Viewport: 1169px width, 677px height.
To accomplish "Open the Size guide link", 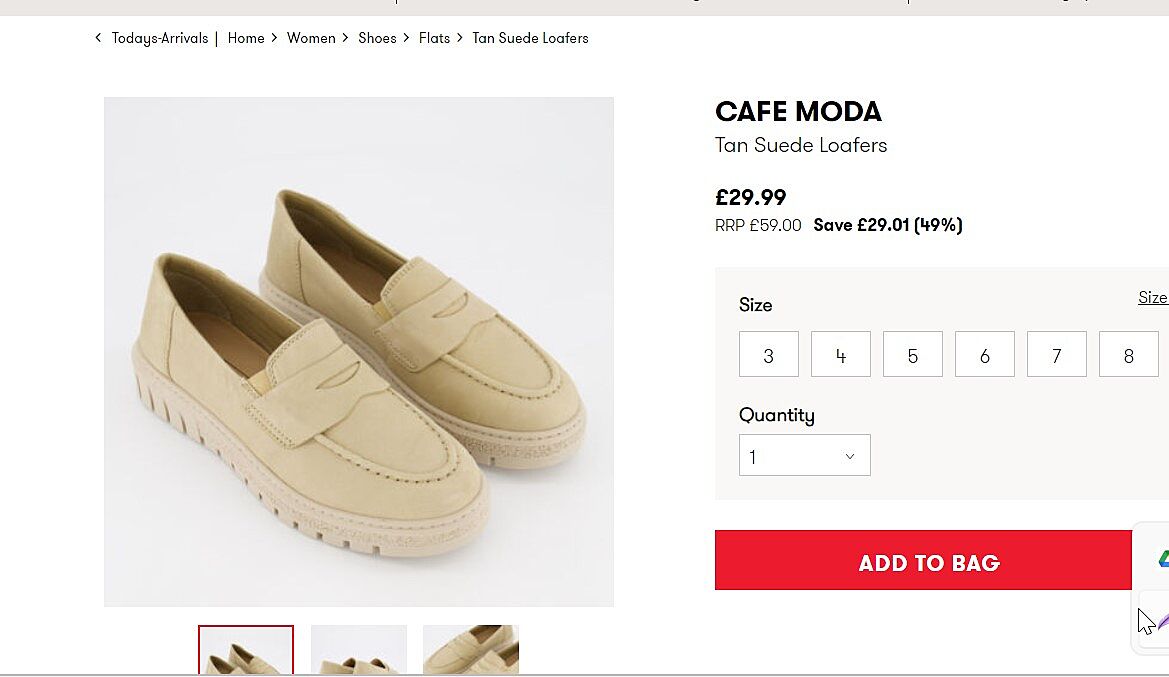I will [x=1153, y=297].
